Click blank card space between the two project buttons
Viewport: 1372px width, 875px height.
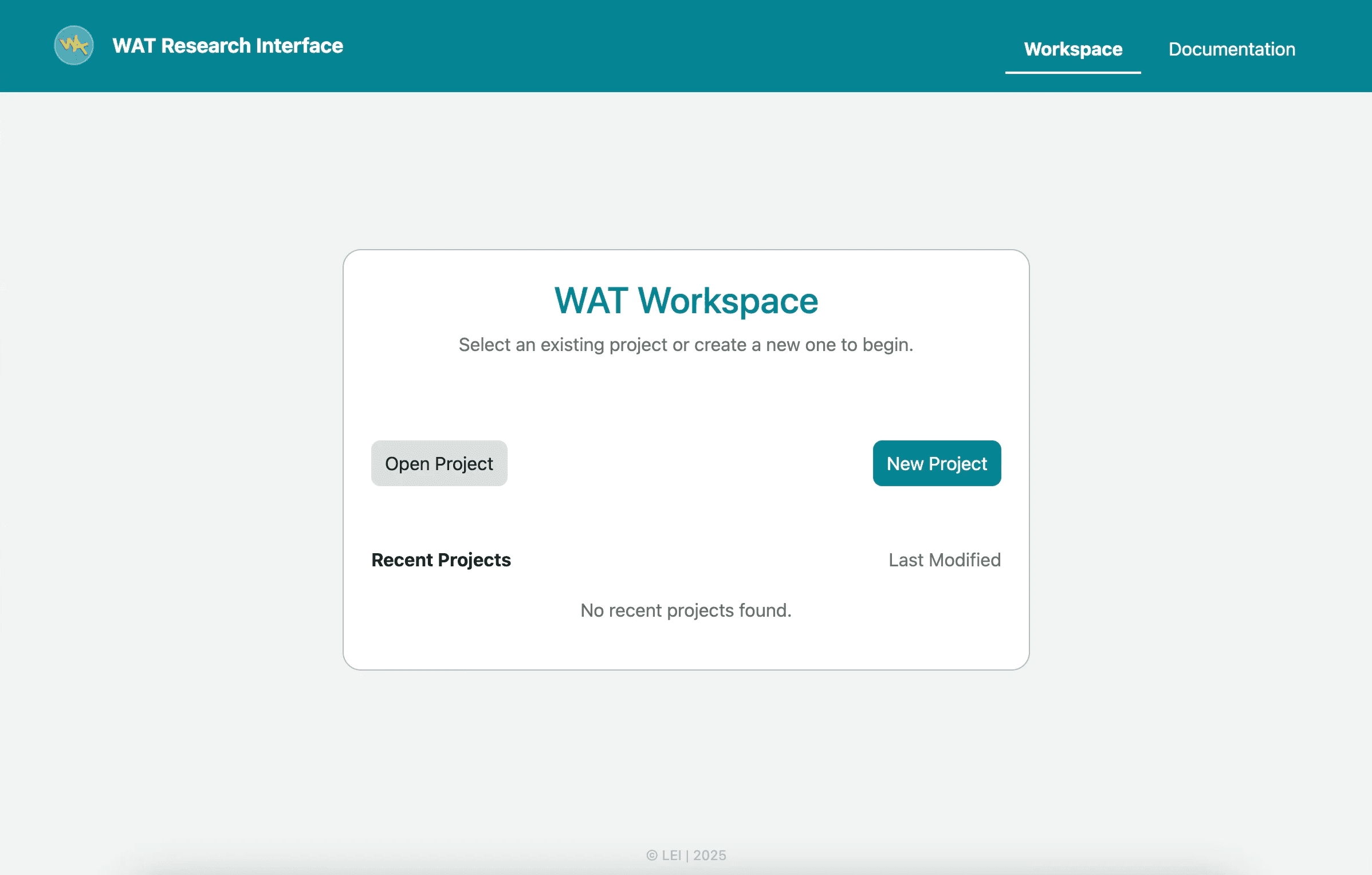[687, 463]
